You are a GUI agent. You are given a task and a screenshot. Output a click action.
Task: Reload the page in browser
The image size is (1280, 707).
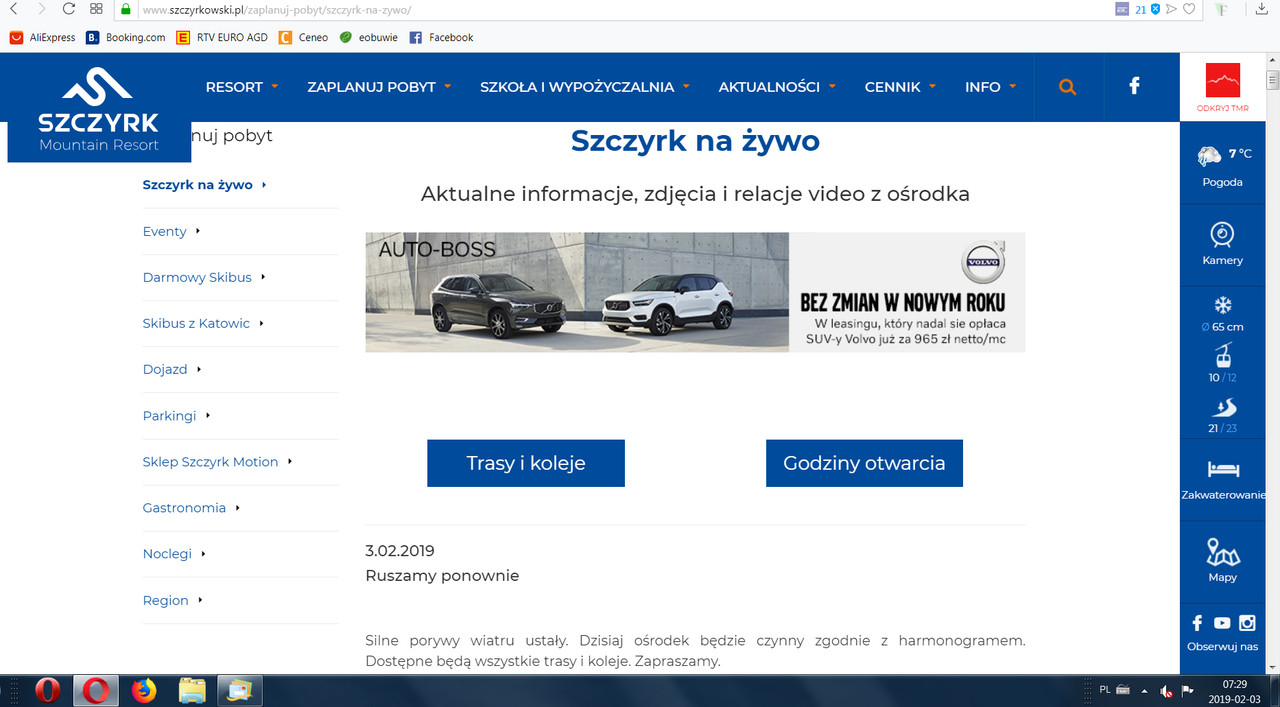tap(69, 9)
